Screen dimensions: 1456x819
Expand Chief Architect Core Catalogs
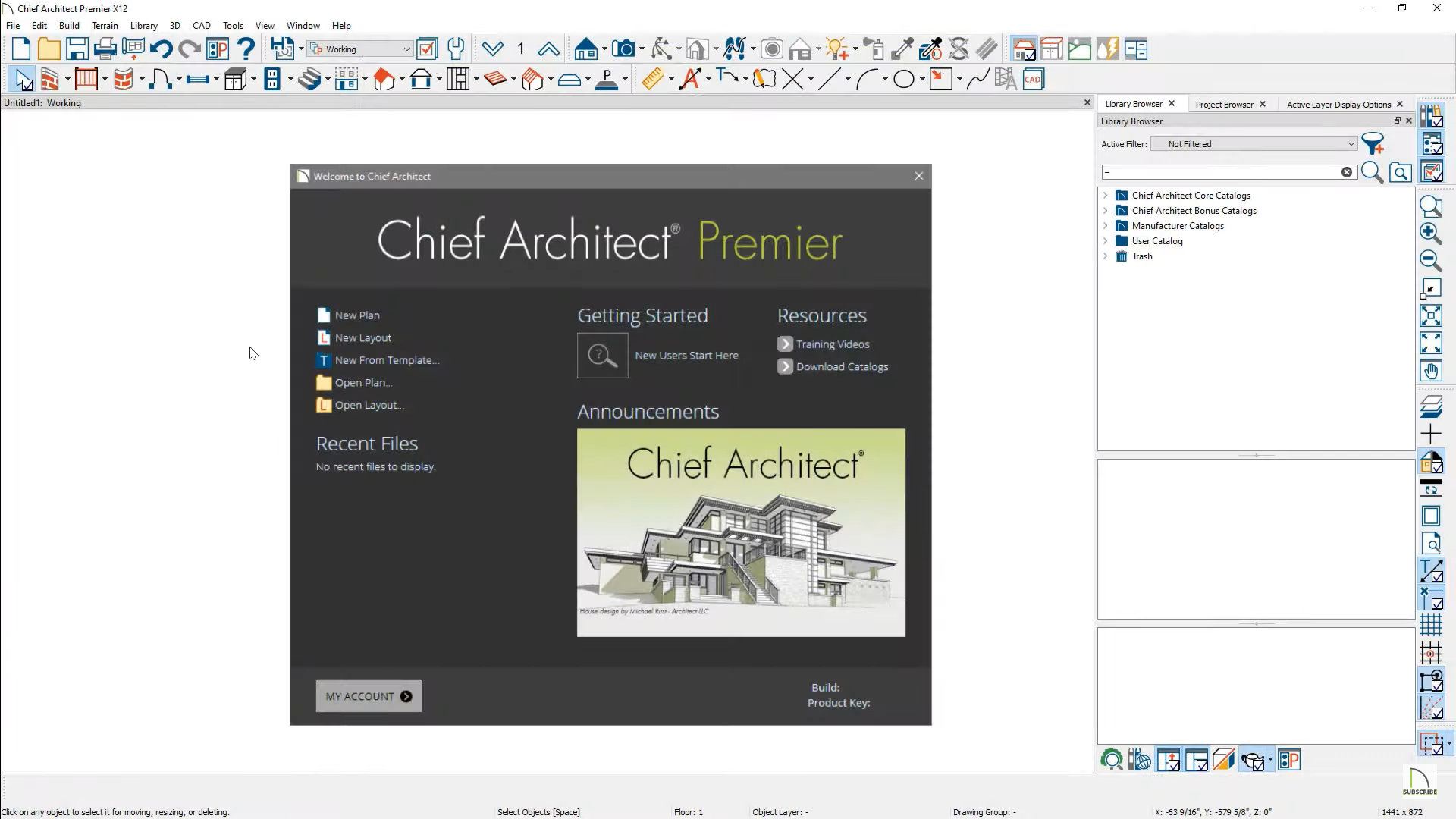[1106, 196]
